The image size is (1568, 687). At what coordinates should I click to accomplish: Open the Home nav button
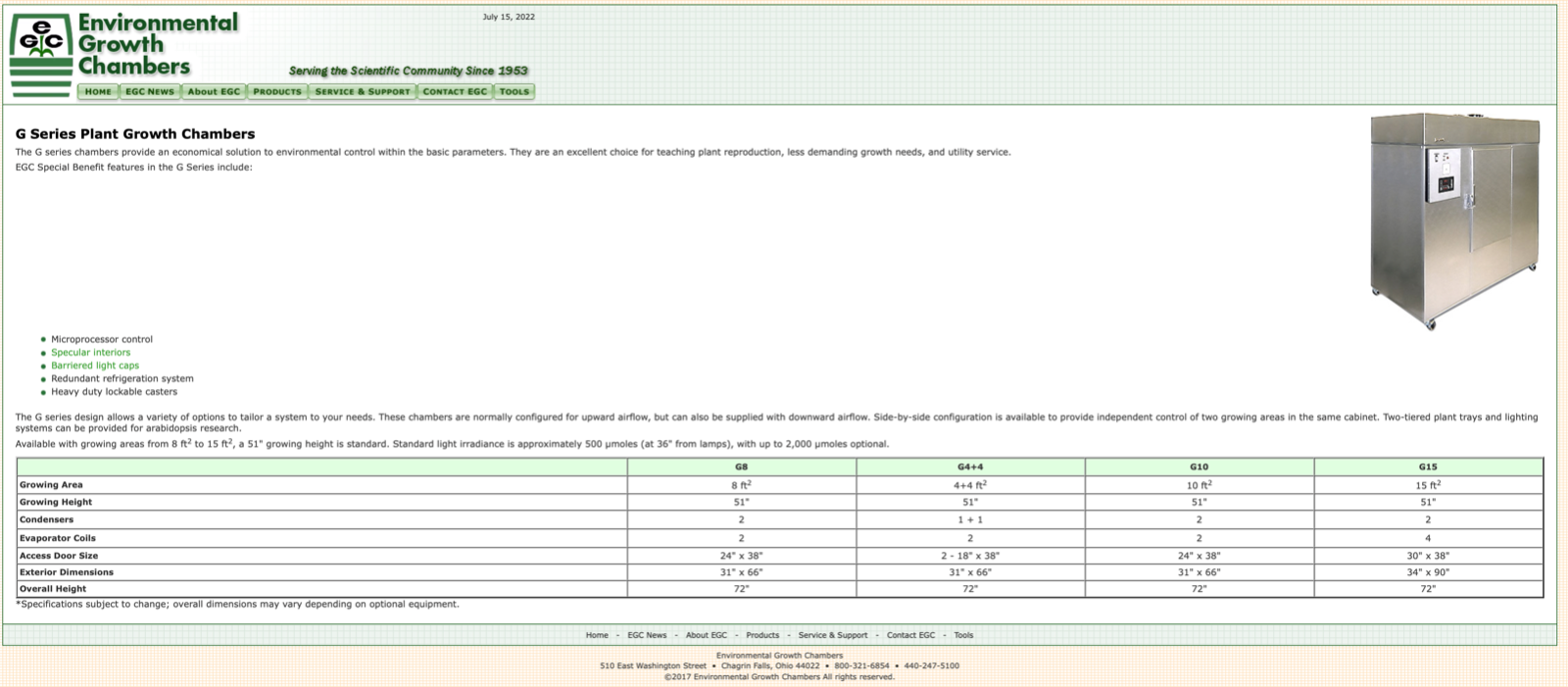tap(98, 91)
